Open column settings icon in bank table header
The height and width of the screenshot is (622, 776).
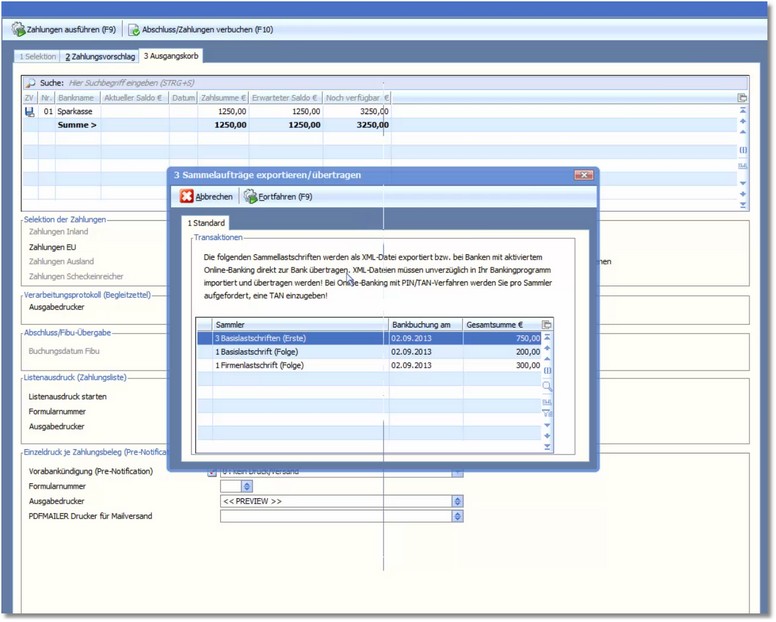coord(742,98)
